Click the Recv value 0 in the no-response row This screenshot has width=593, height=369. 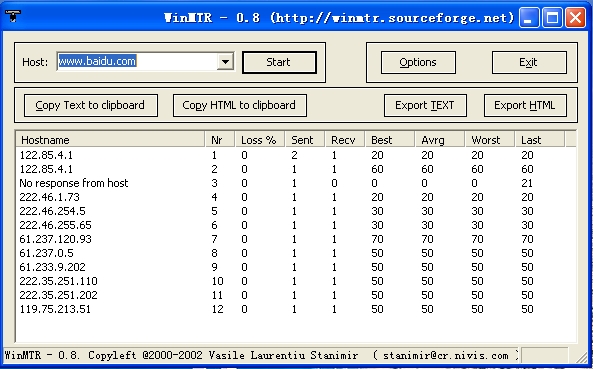(334, 183)
